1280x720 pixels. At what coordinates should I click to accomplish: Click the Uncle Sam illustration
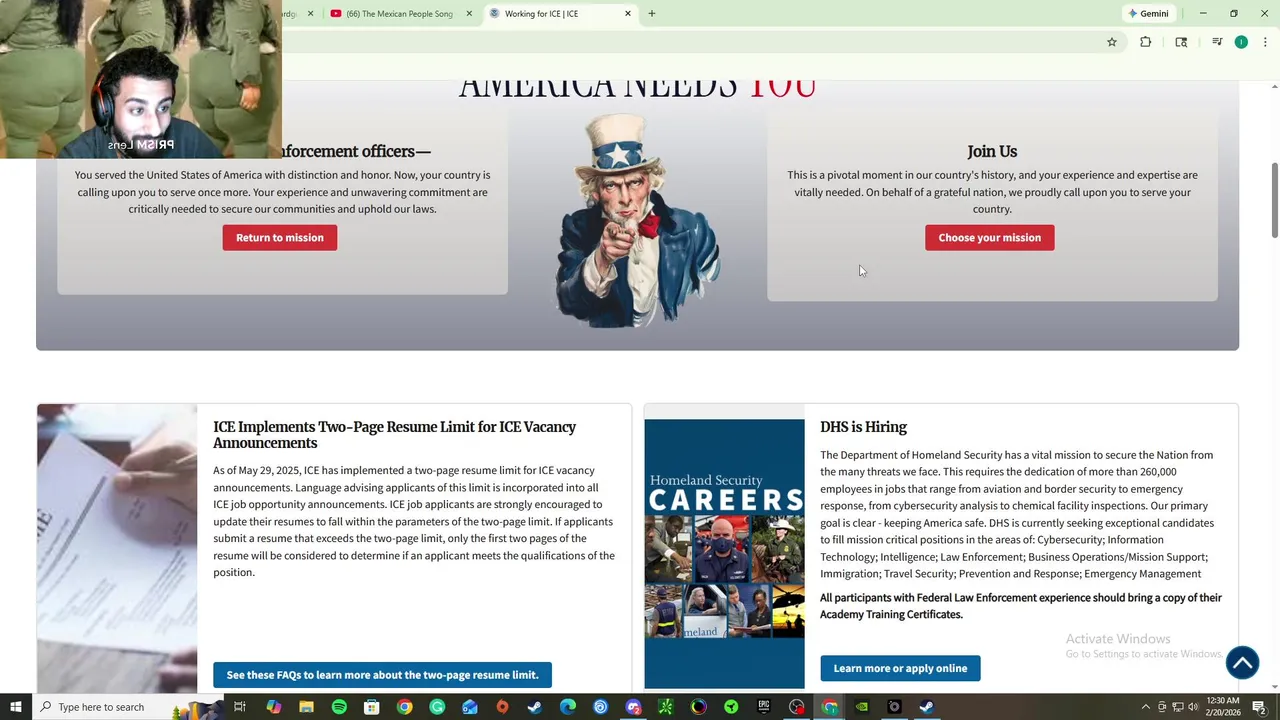pos(637,220)
